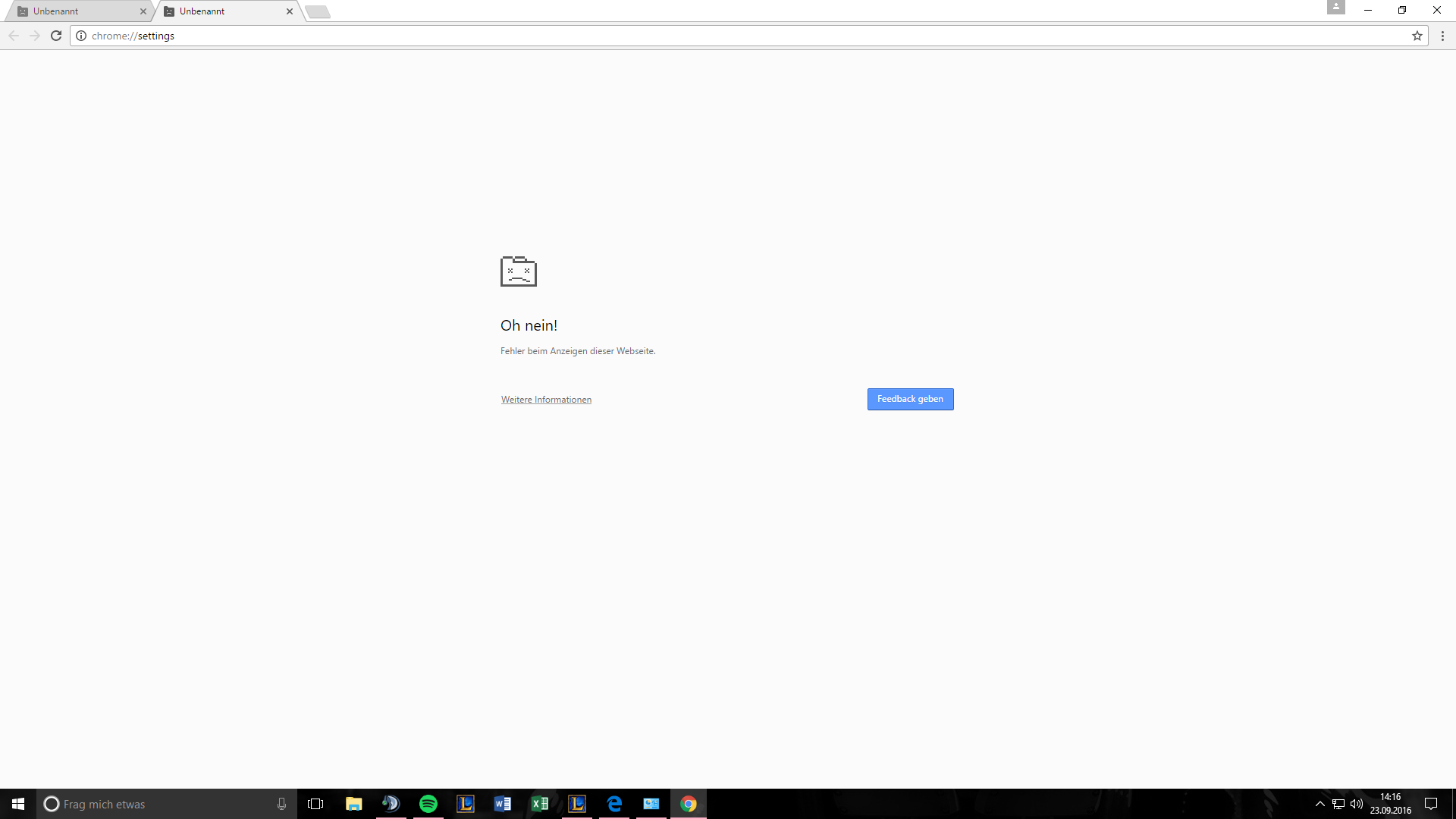Launch Microsoft Word from the taskbar

click(503, 804)
